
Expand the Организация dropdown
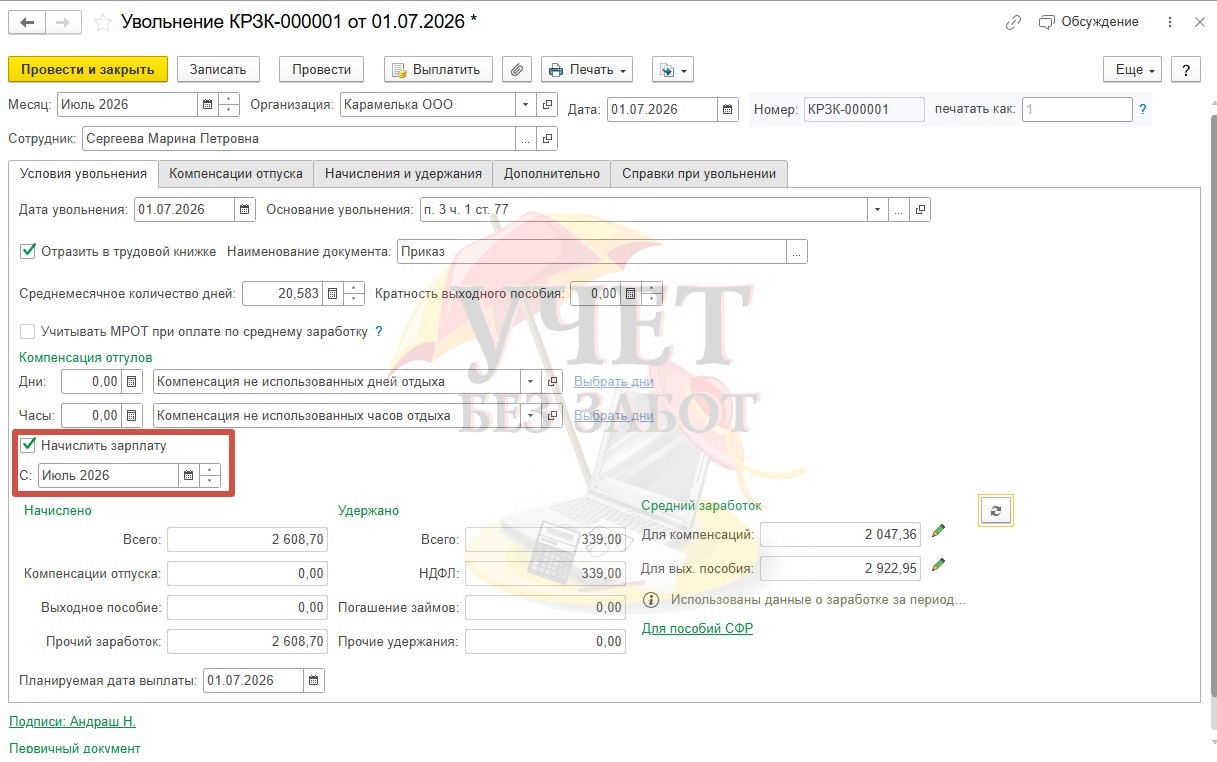click(x=527, y=104)
